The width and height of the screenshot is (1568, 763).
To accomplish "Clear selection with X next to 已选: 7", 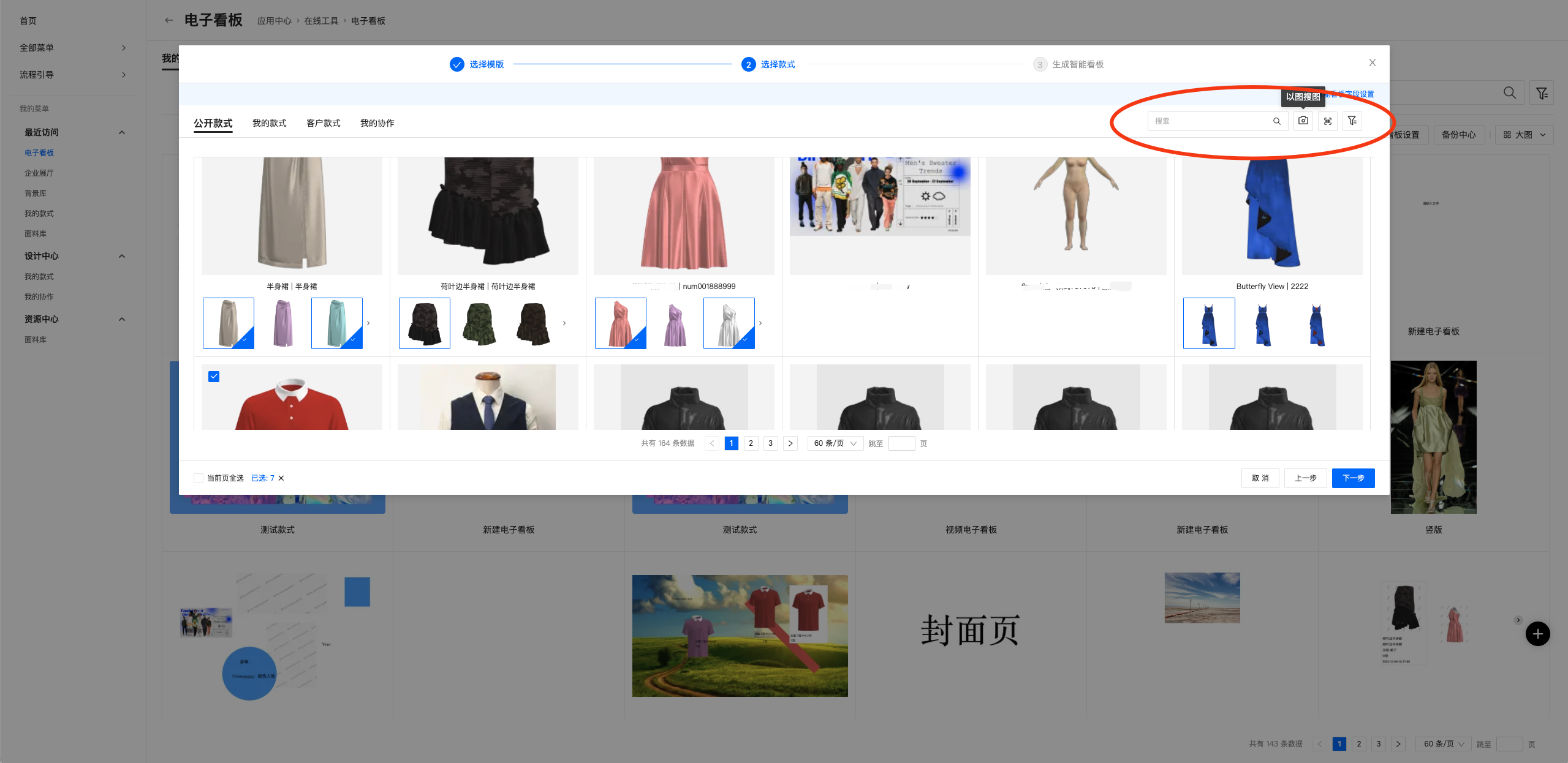I will pyautogui.click(x=281, y=478).
